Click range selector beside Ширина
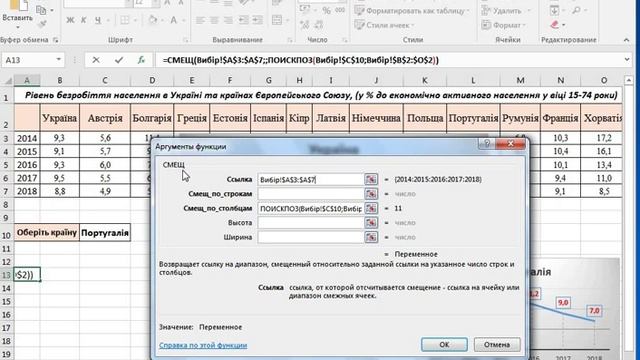Screen dimensions: 640x360 pyautogui.click(x=371, y=237)
